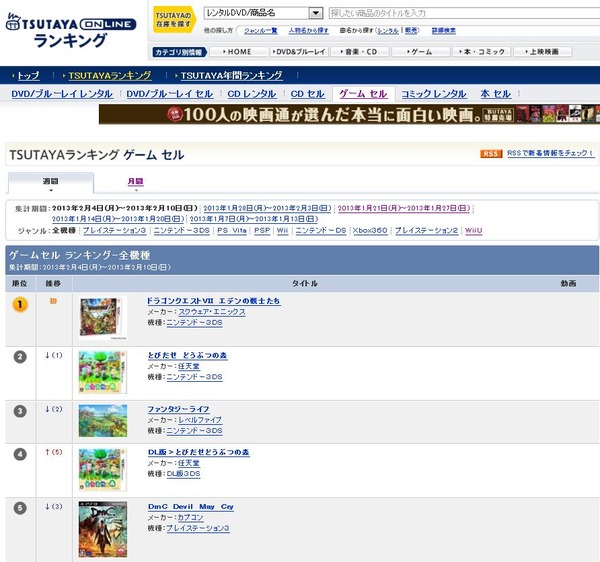The width and height of the screenshot is (600, 562).
Task: Open ファンタジーライフ title link
Action: tap(178, 409)
